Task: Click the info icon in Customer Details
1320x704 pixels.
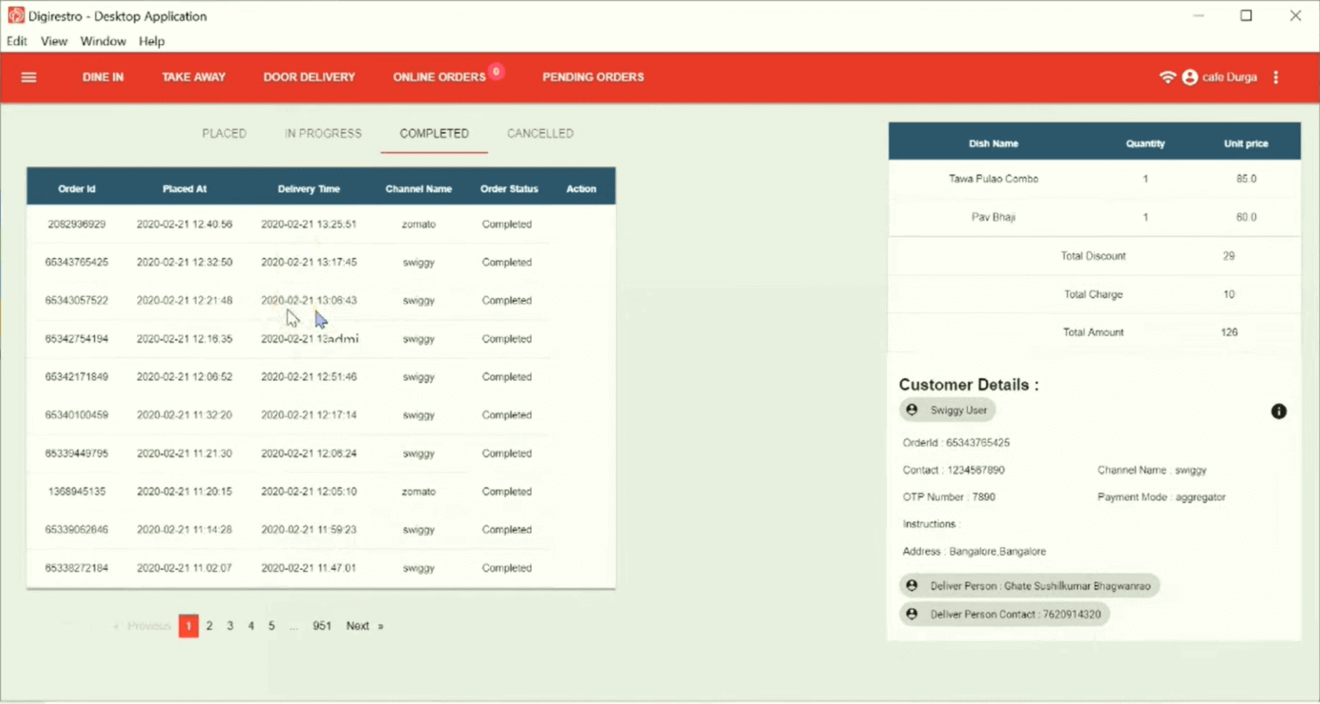Action: (x=1278, y=410)
